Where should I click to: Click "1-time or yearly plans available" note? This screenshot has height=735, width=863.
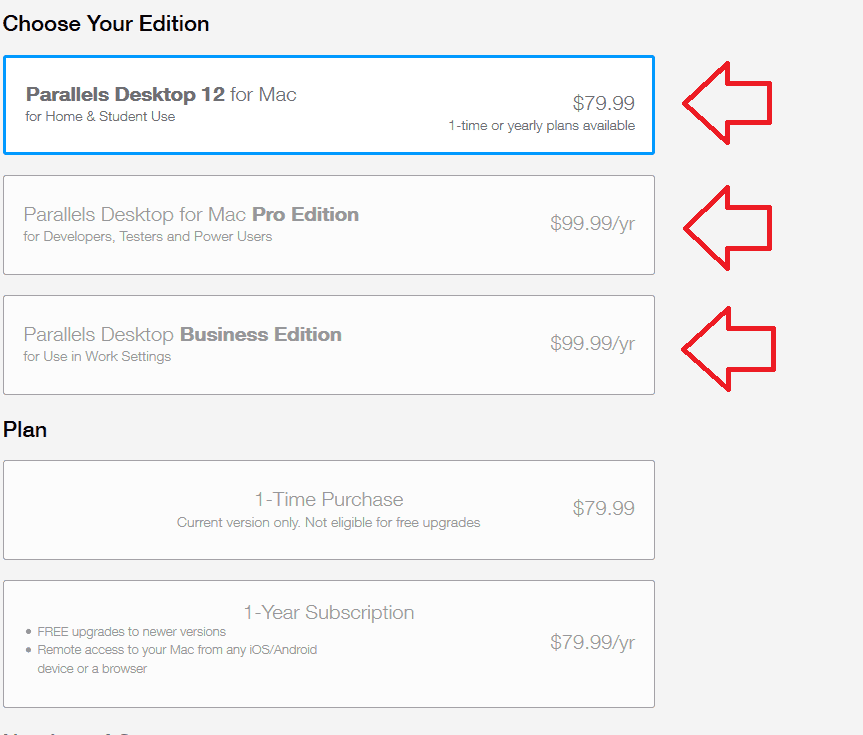542,126
